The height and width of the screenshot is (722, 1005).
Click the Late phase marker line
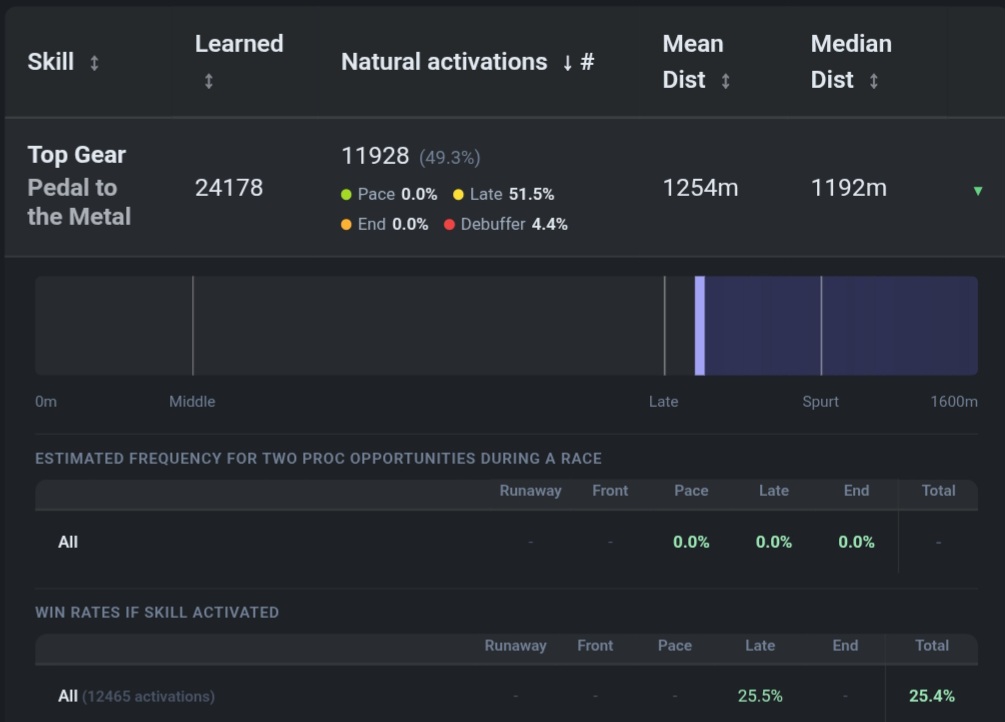665,326
